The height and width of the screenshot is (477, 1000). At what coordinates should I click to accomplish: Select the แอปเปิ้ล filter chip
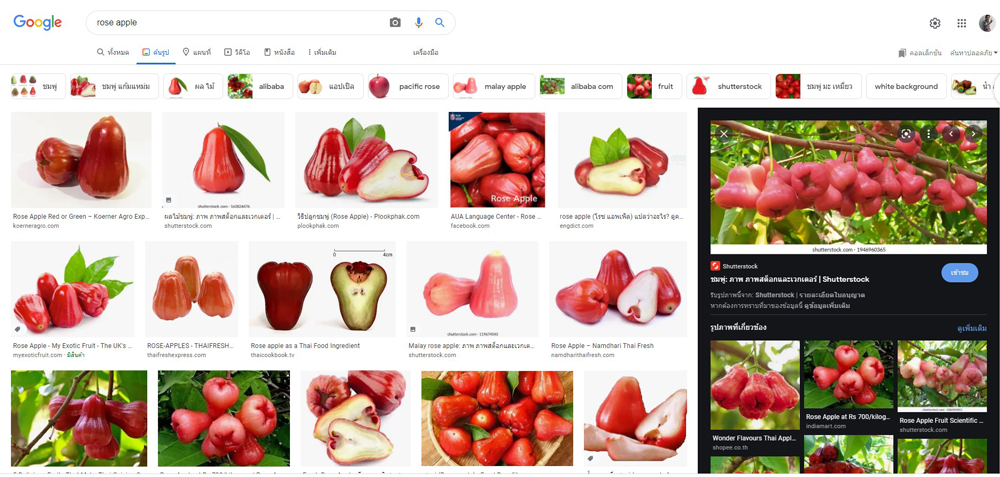[330, 86]
